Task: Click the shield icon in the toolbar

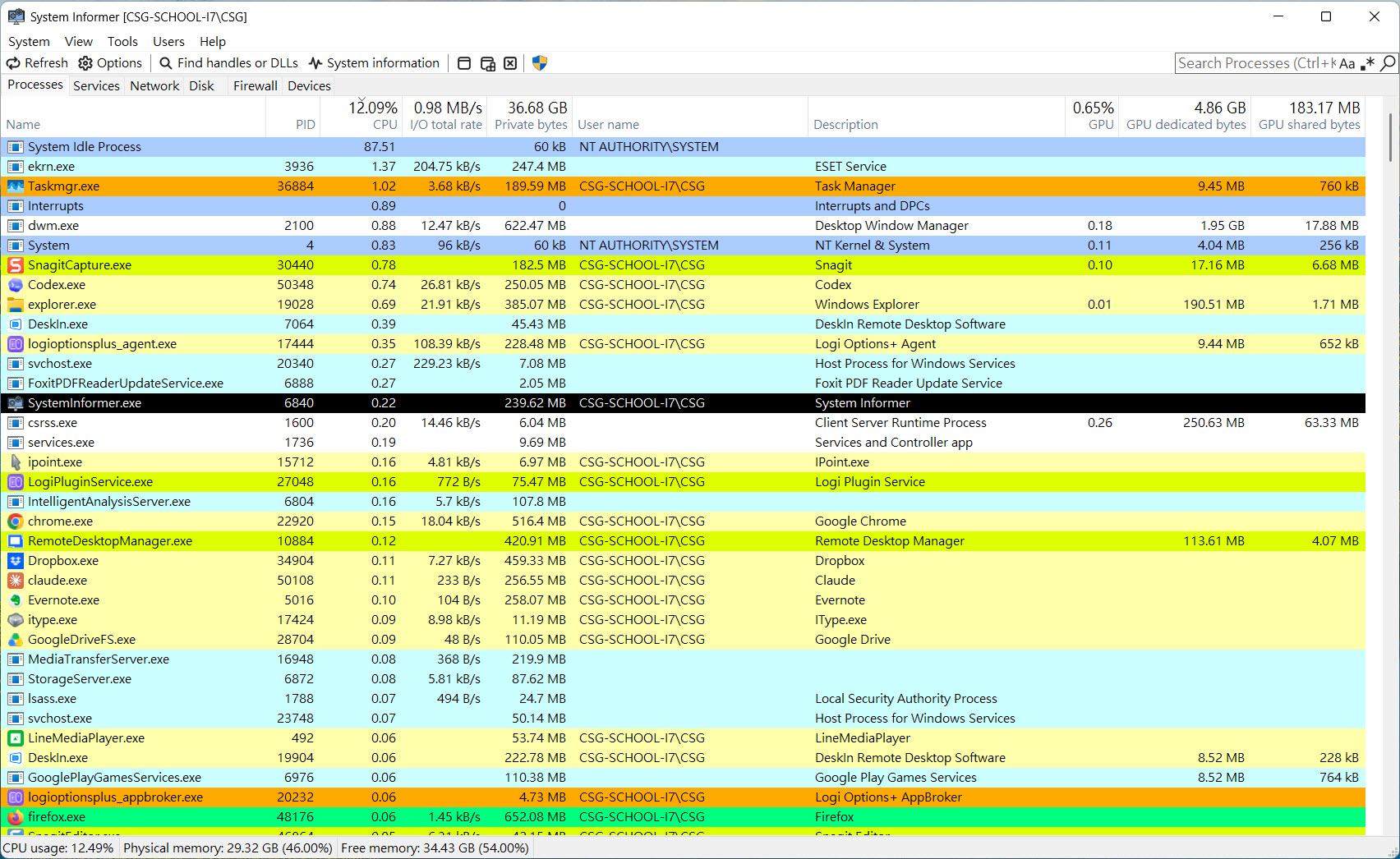Action: 540,63
